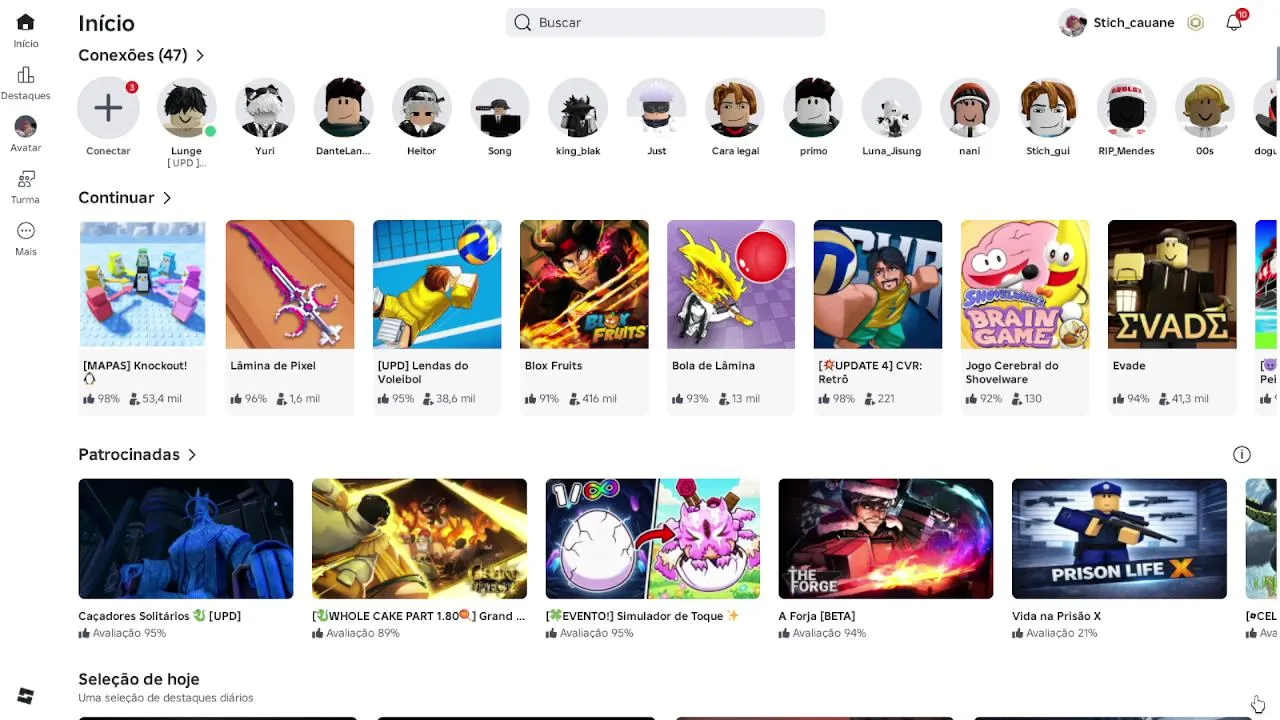Open the Mais three-dots menu icon
The height and width of the screenshot is (720, 1280).
click(26, 231)
